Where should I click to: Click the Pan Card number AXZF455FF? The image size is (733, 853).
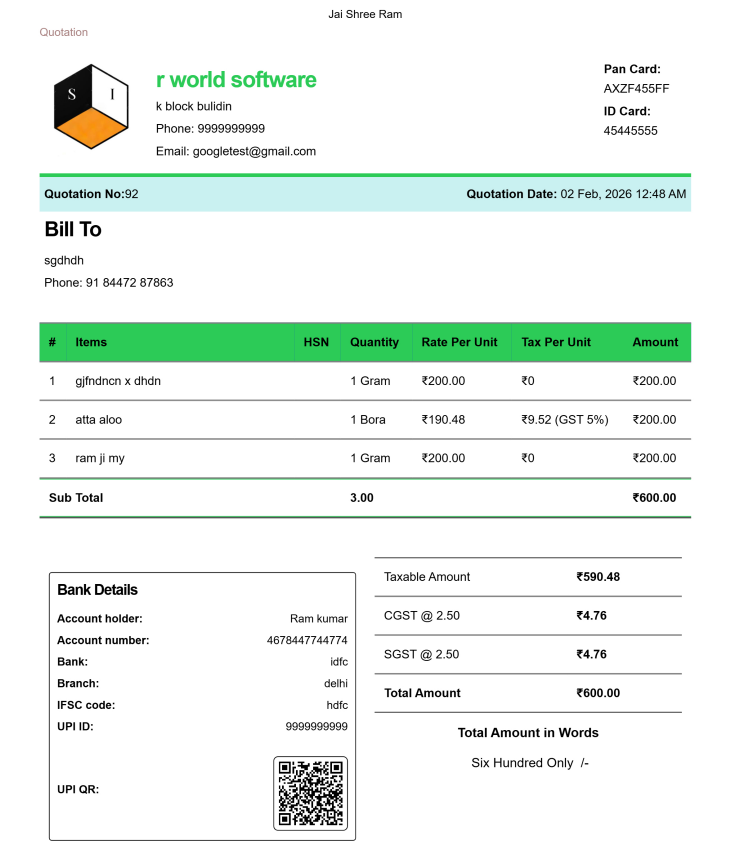[636, 88]
